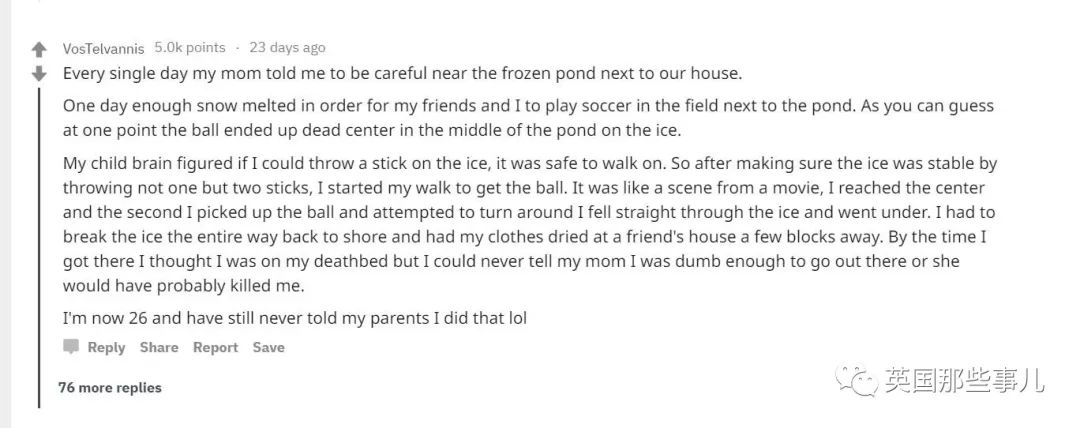Image resolution: width=1080 pixels, height=428 pixels.
Task: Click the 英国那些事儿 watermark text
Action: pos(964,380)
